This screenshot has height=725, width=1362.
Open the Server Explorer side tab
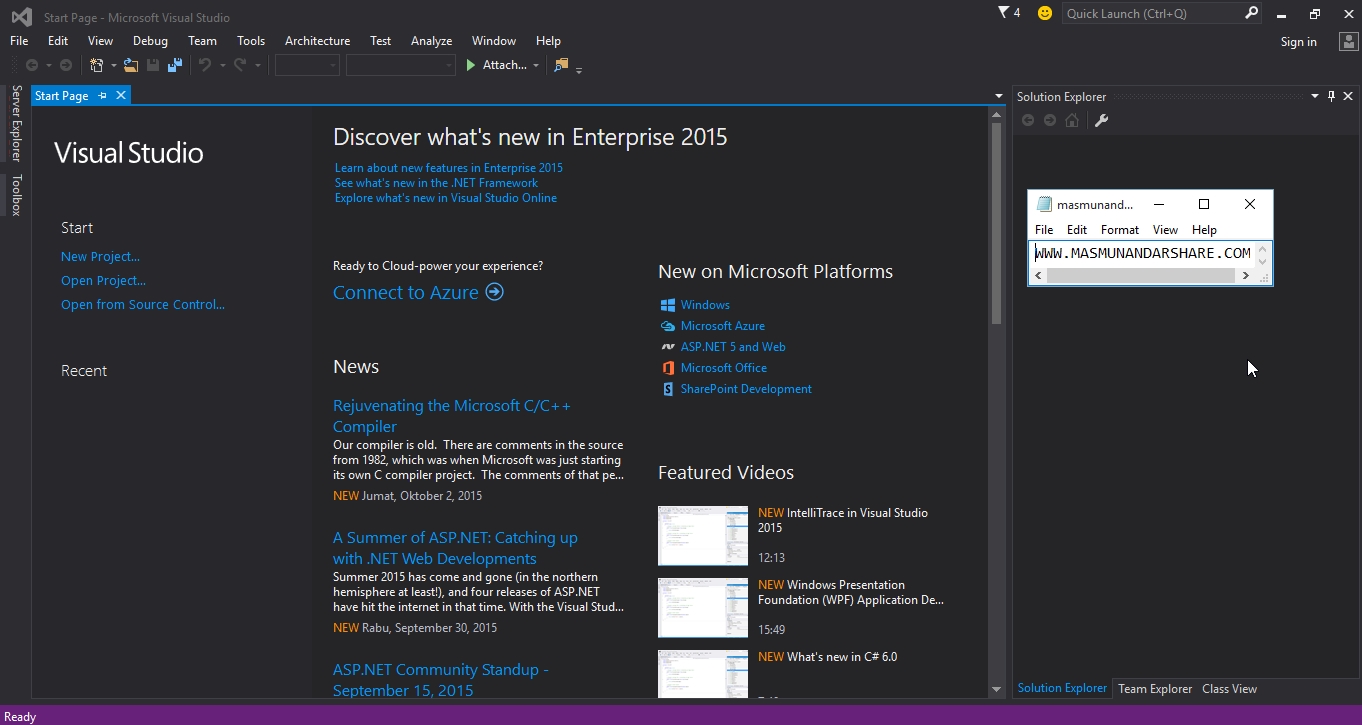[16, 123]
